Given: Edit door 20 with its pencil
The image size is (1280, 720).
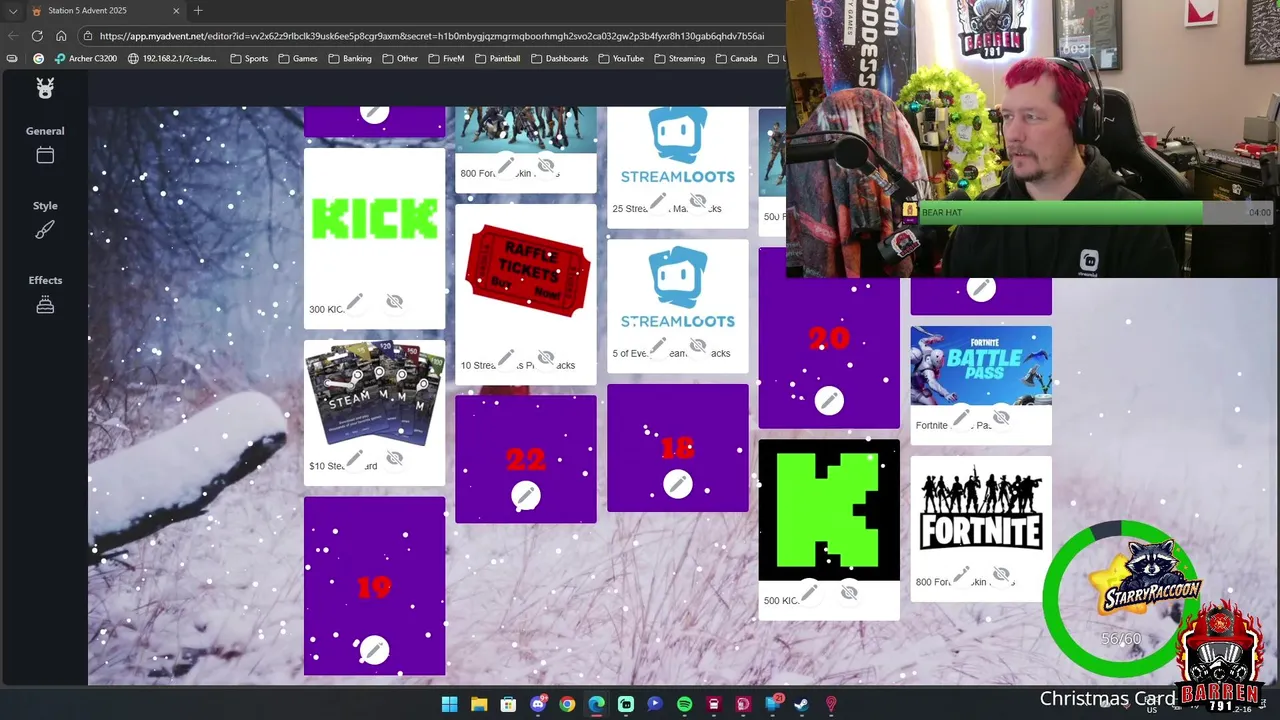Looking at the screenshot, I should click(x=829, y=401).
